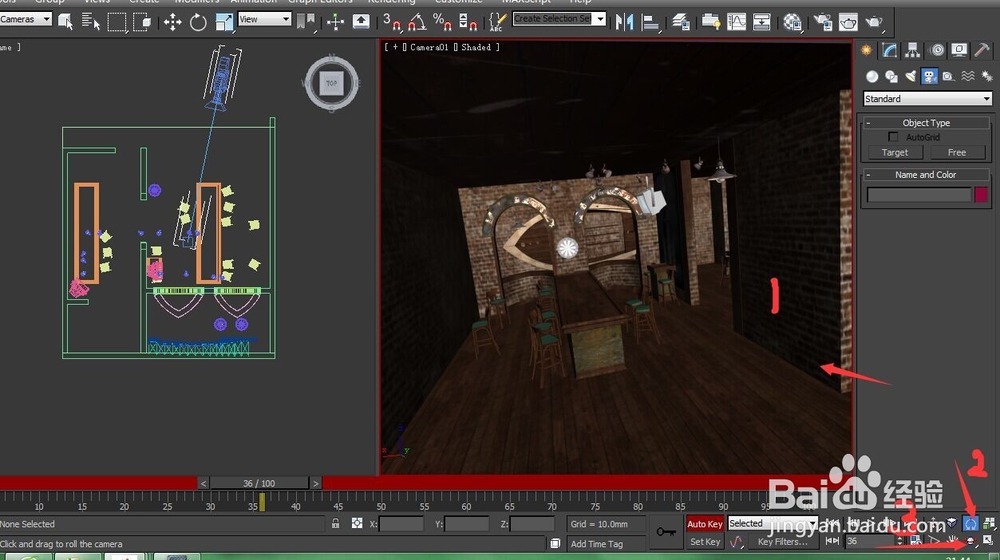Switch to Modify command panel tab
The image size is (1000, 560).
point(890,50)
